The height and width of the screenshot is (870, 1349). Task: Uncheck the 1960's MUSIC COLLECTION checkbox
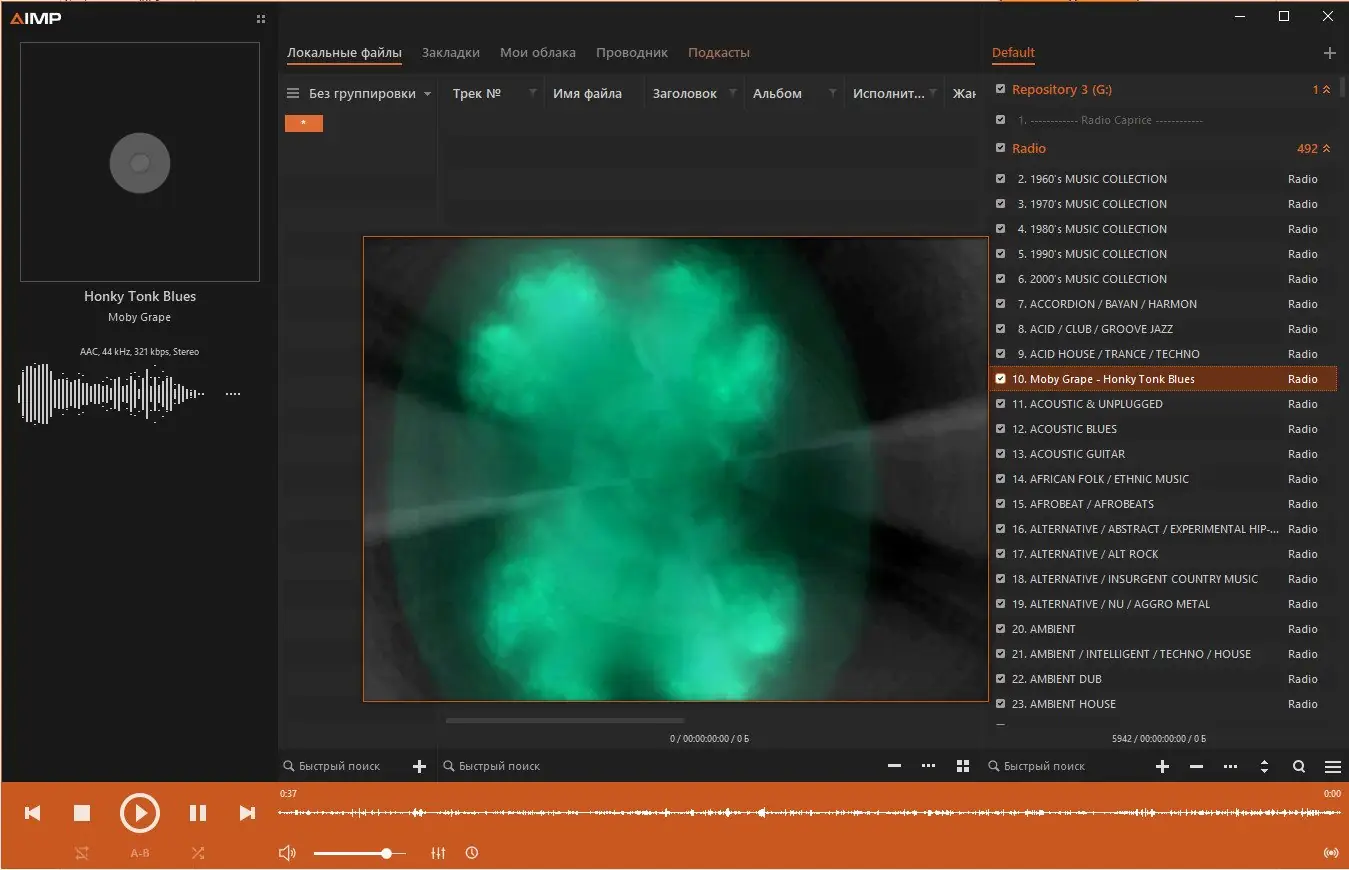1000,179
